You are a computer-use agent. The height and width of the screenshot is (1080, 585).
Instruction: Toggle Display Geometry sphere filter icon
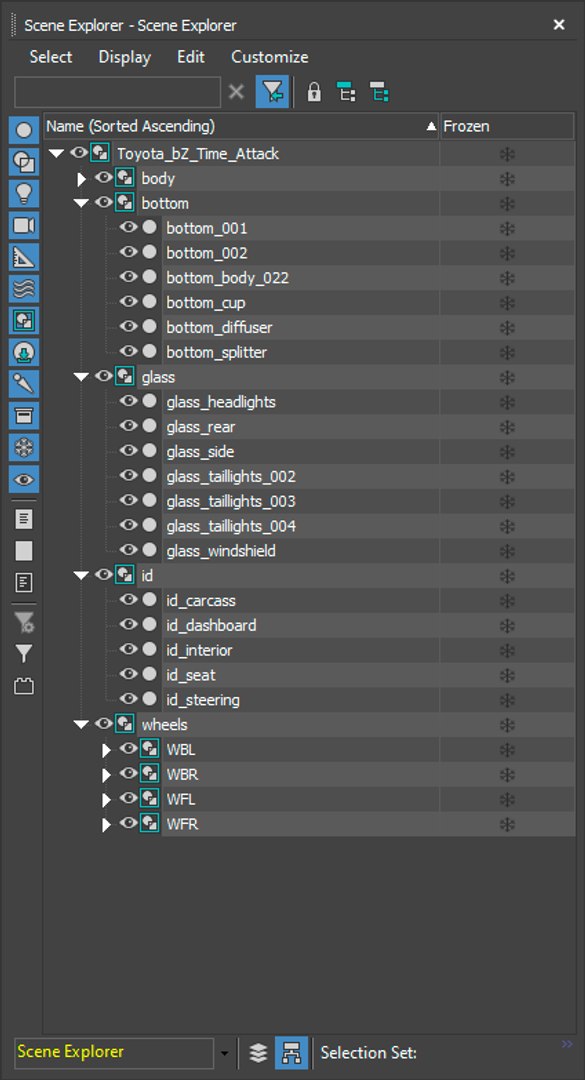(24, 130)
